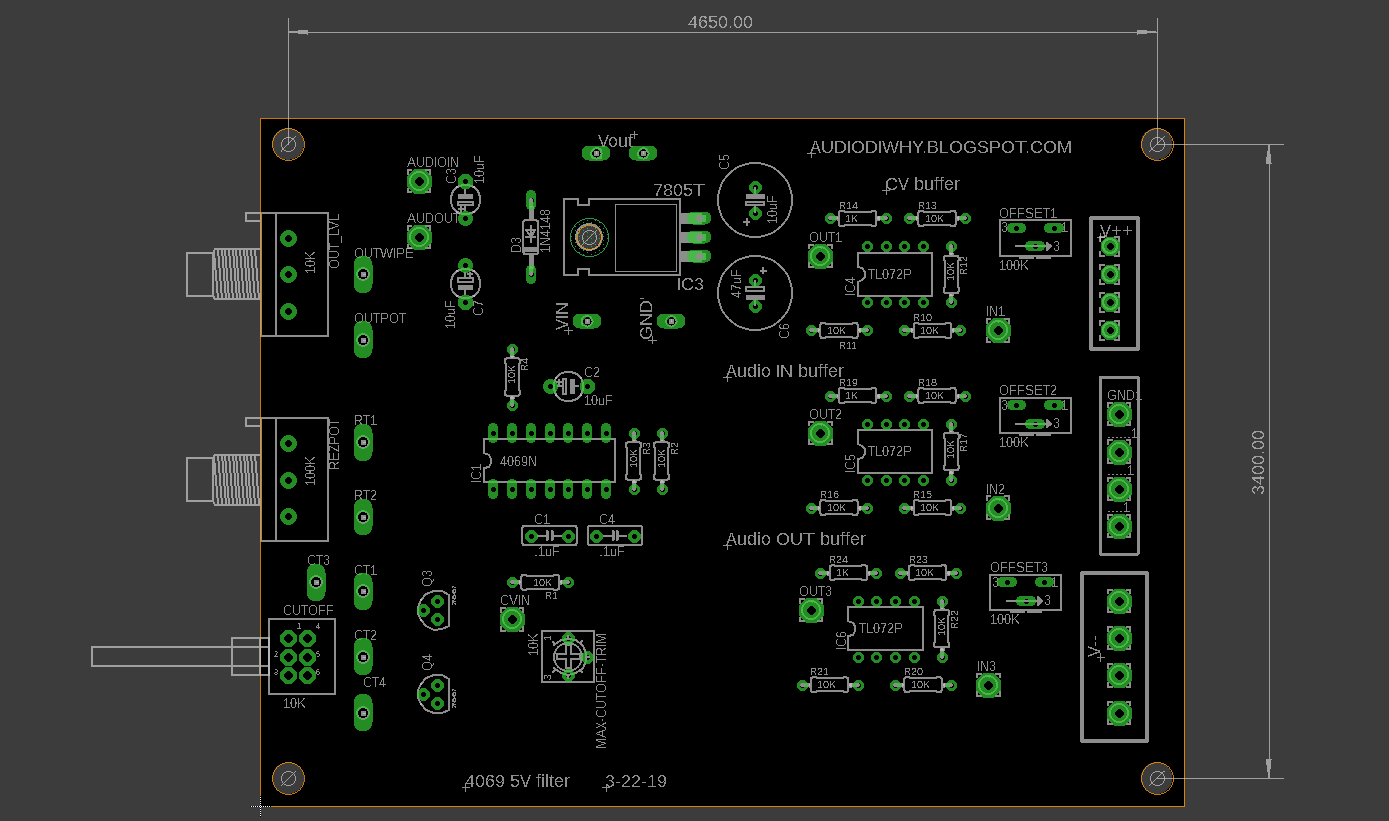Click the OUT1 pad near IC4
Viewport: 1389px width, 821px height.
click(x=821, y=257)
